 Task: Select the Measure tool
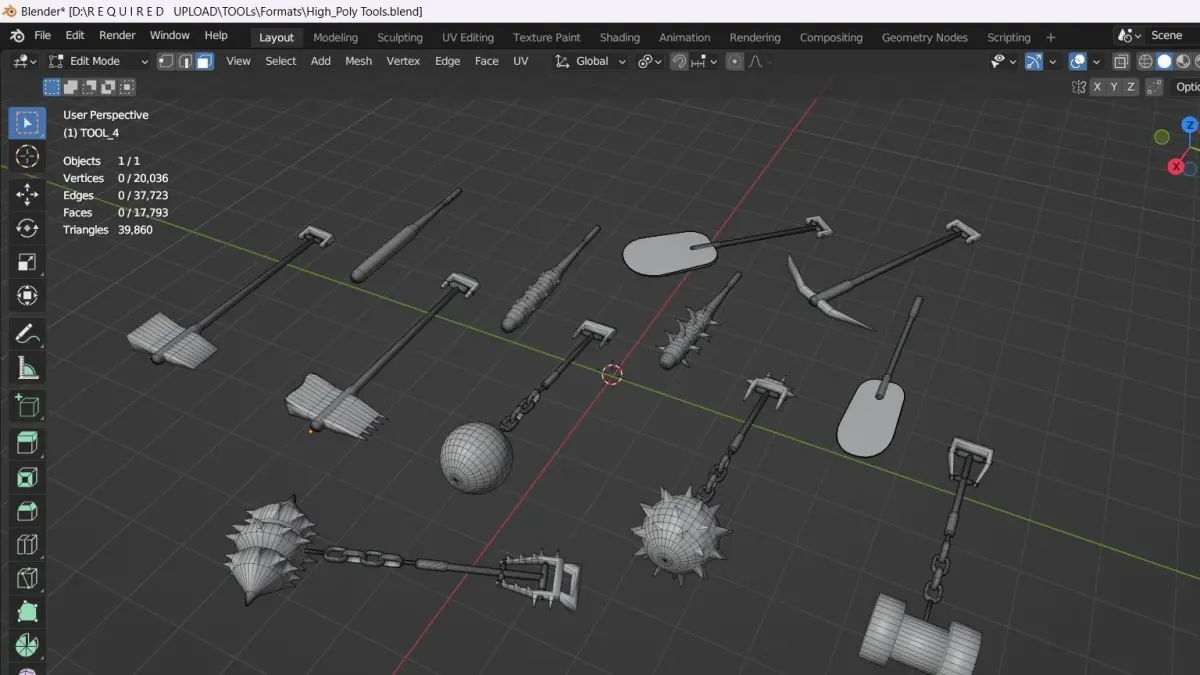point(27,368)
